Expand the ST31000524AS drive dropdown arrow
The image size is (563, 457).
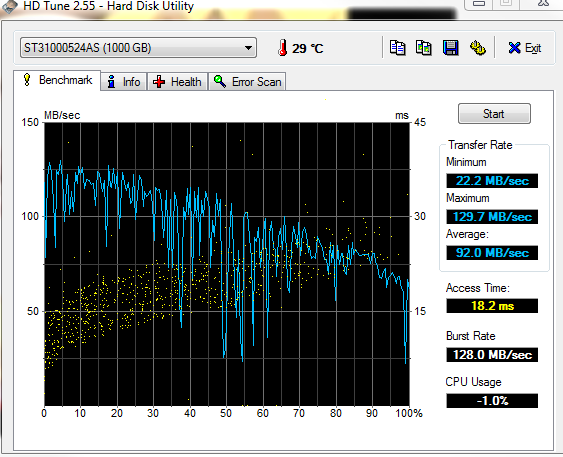point(248,48)
